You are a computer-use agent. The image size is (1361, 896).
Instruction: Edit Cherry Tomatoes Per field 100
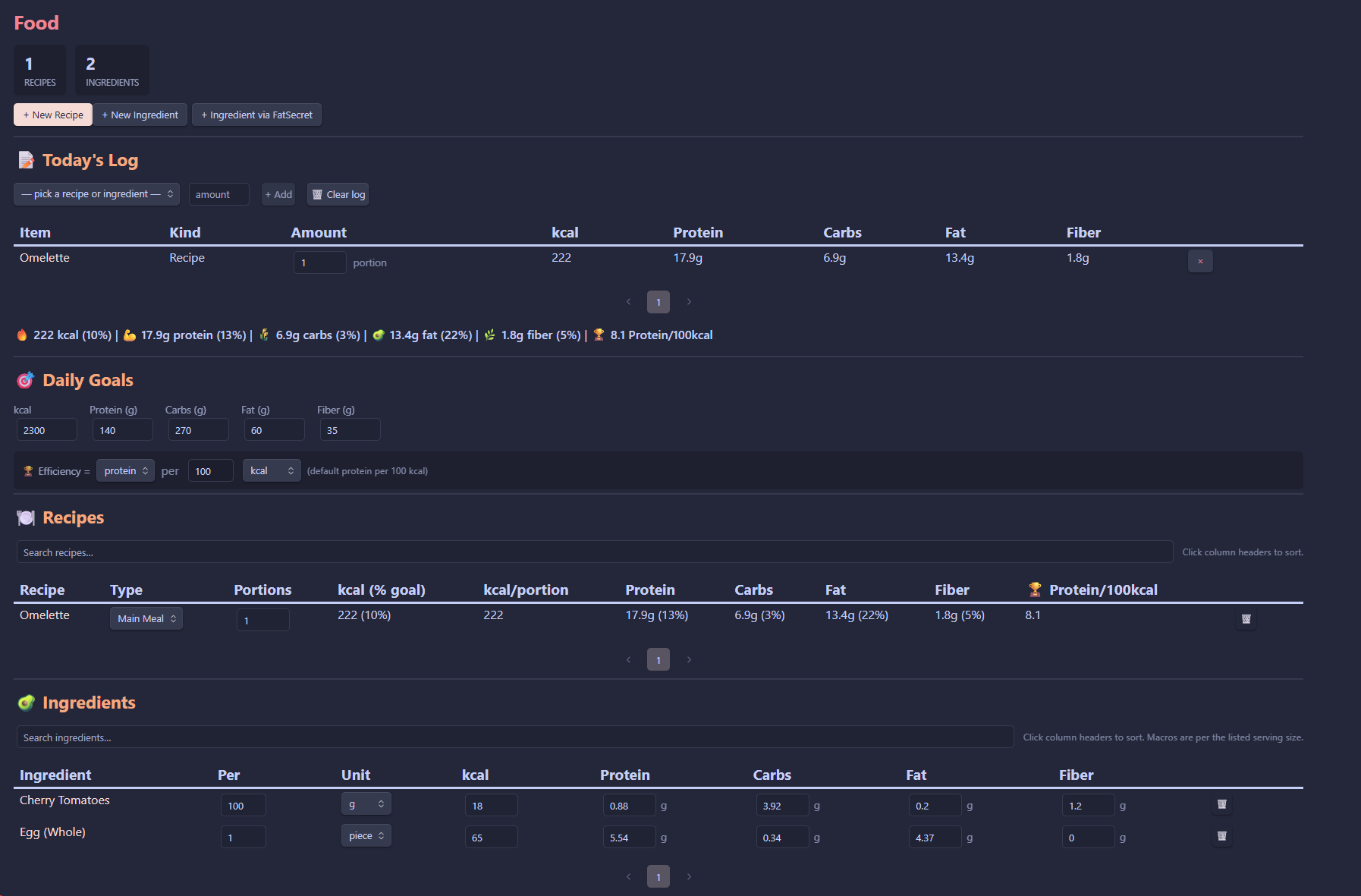pos(244,805)
